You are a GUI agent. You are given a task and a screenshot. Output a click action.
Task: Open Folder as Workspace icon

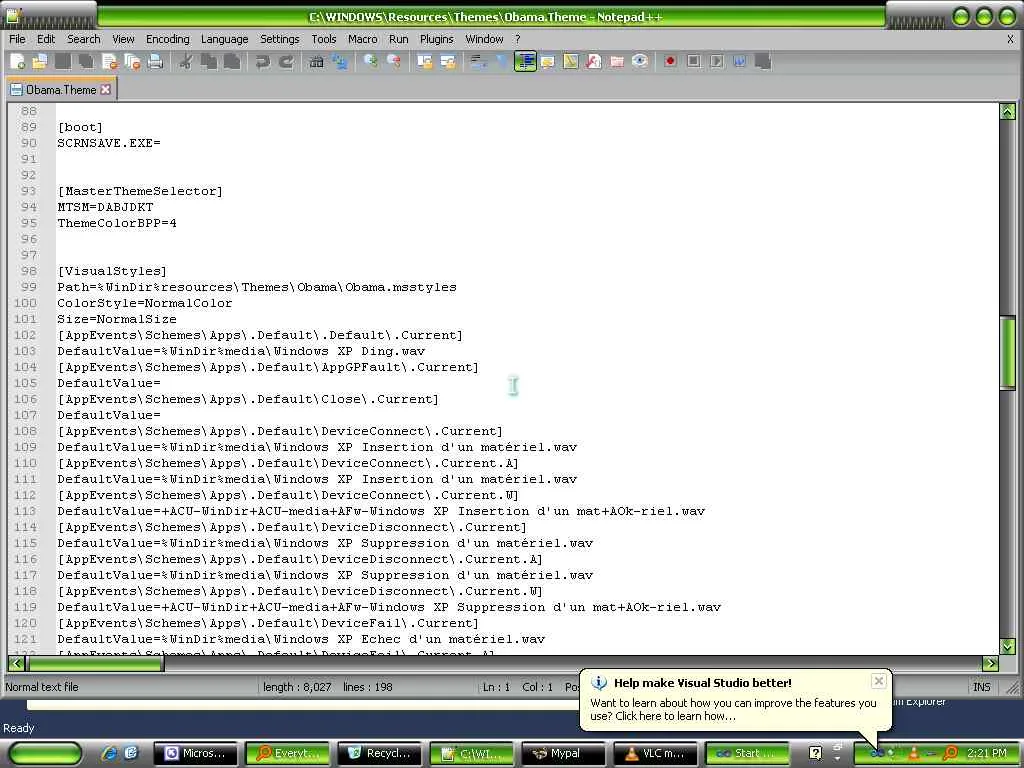click(616, 61)
